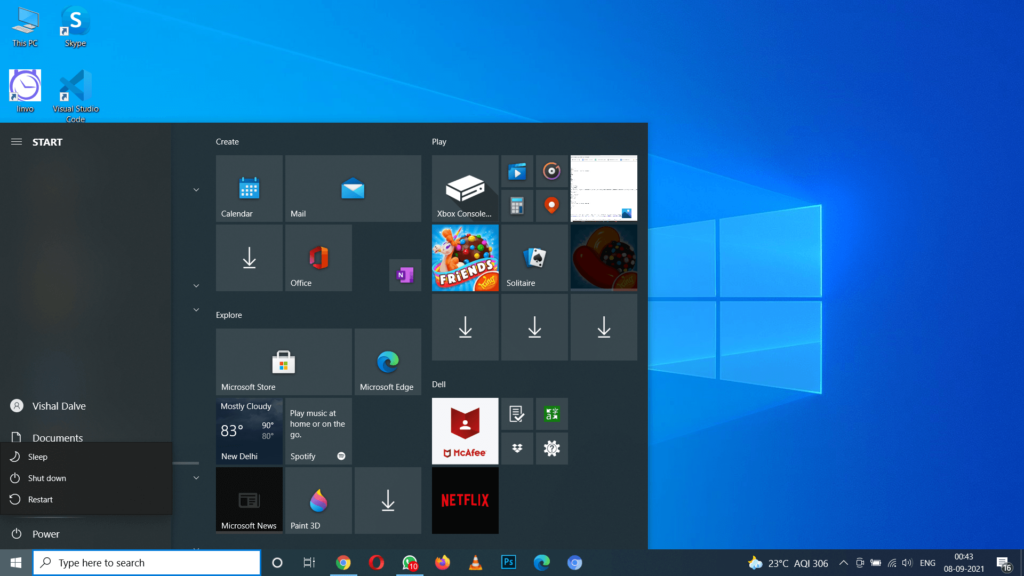Launch Paint 3D from the Start menu
Image resolution: width=1024 pixels, height=576 pixels.
click(317, 500)
